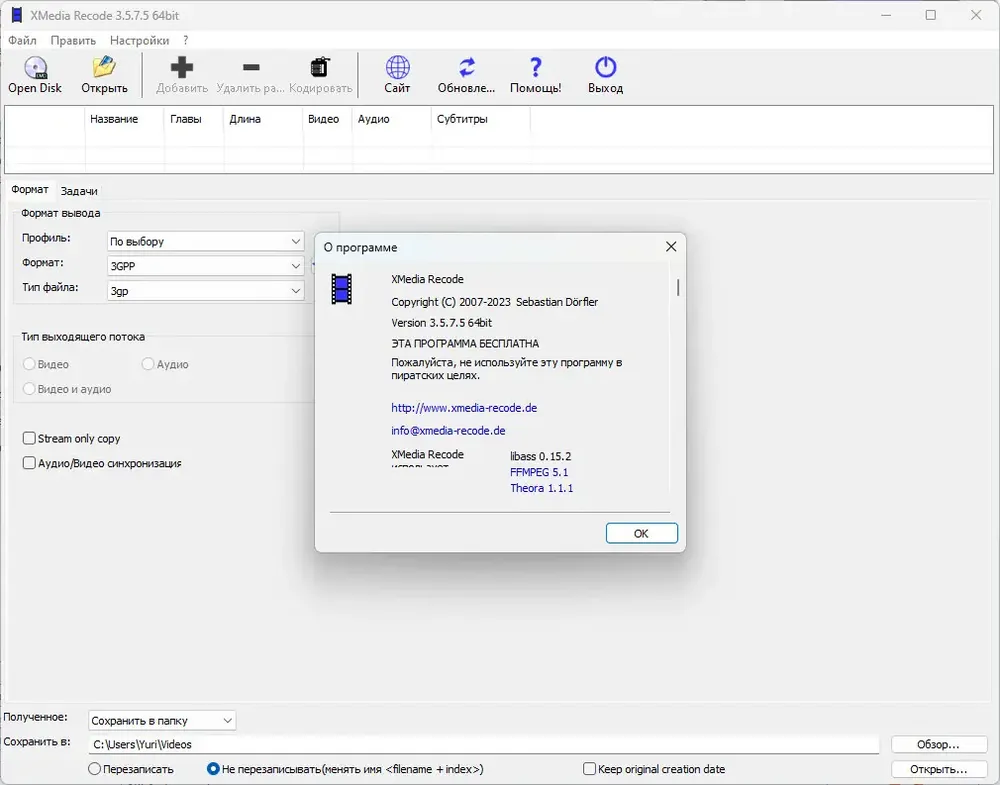Click the Open Disk toolbar icon
This screenshot has height=785, width=1000.
[35, 67]
